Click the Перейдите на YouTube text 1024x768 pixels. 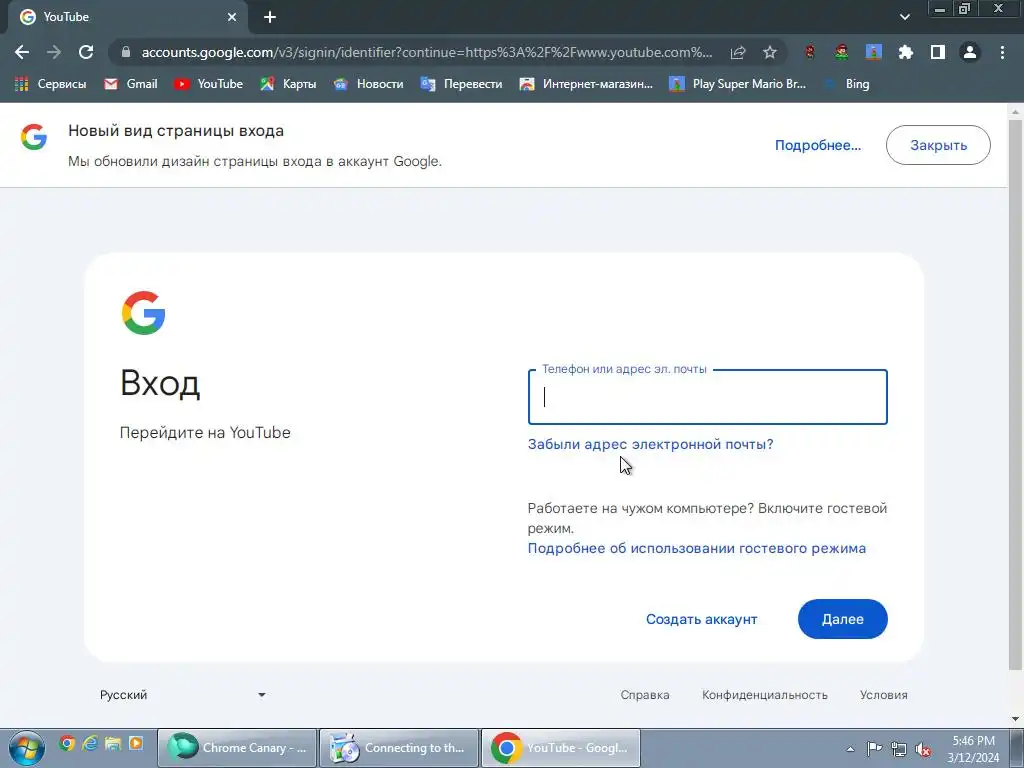[x=205, y=432]
